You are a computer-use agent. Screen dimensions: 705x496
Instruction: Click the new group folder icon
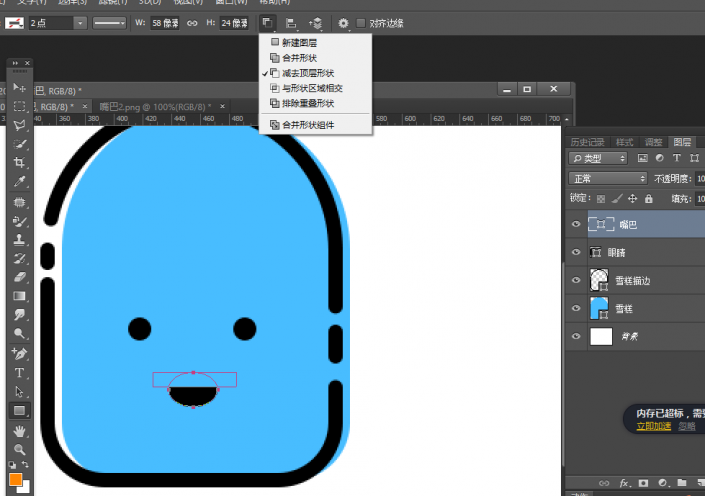pos(682,483)
